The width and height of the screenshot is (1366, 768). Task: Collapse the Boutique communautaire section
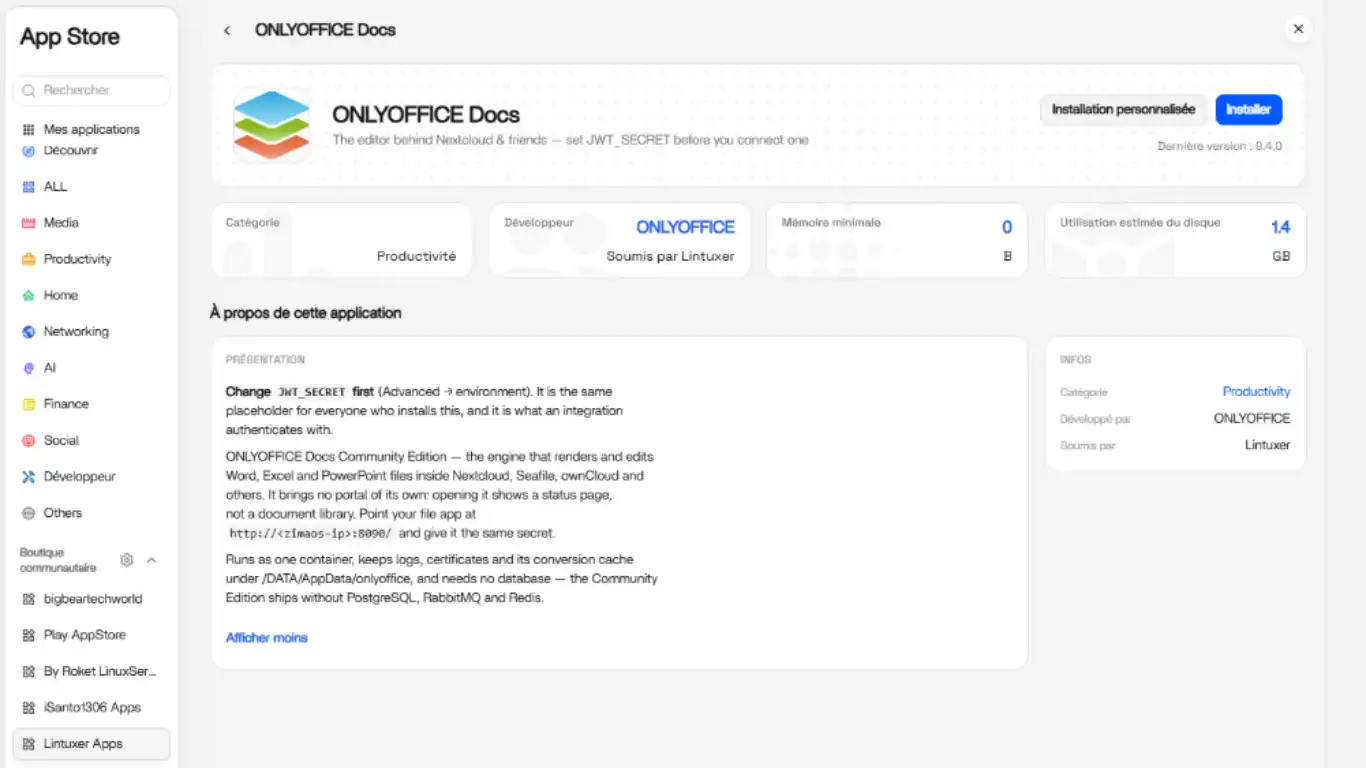click(x=151, y=560)
